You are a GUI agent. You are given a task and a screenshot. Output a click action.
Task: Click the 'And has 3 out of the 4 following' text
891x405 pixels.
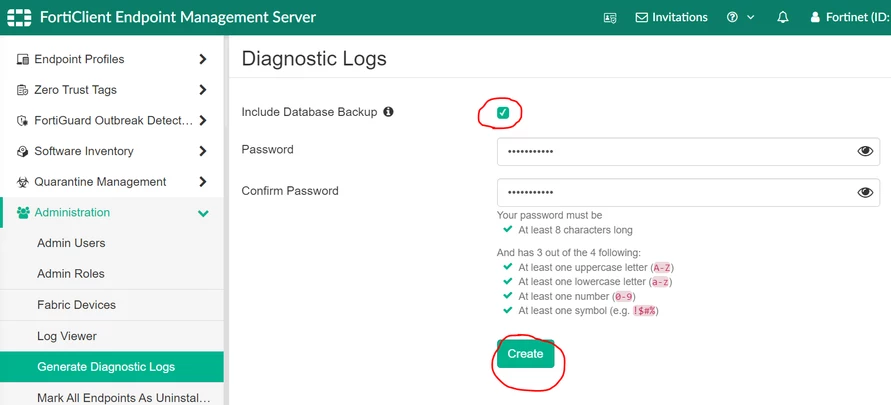[x=568, y=253]
